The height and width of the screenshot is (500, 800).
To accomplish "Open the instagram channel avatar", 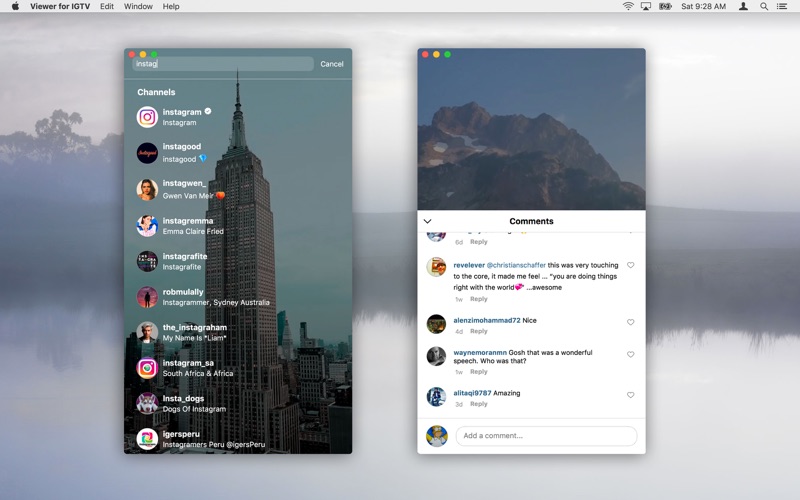I will 147,117.
